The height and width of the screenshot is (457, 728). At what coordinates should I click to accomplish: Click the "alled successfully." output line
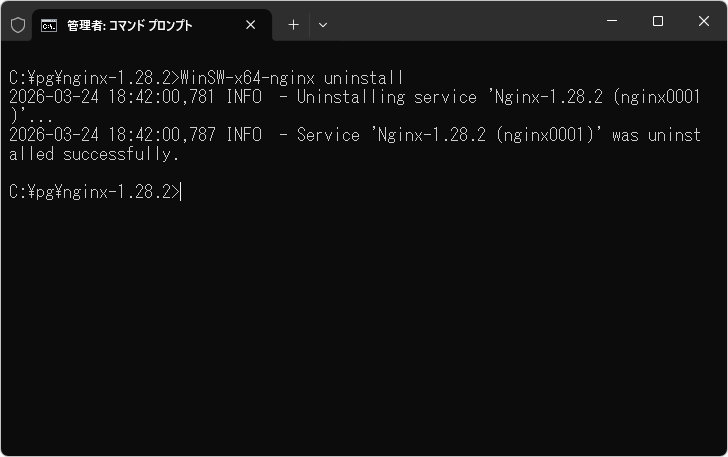point(94,154)
